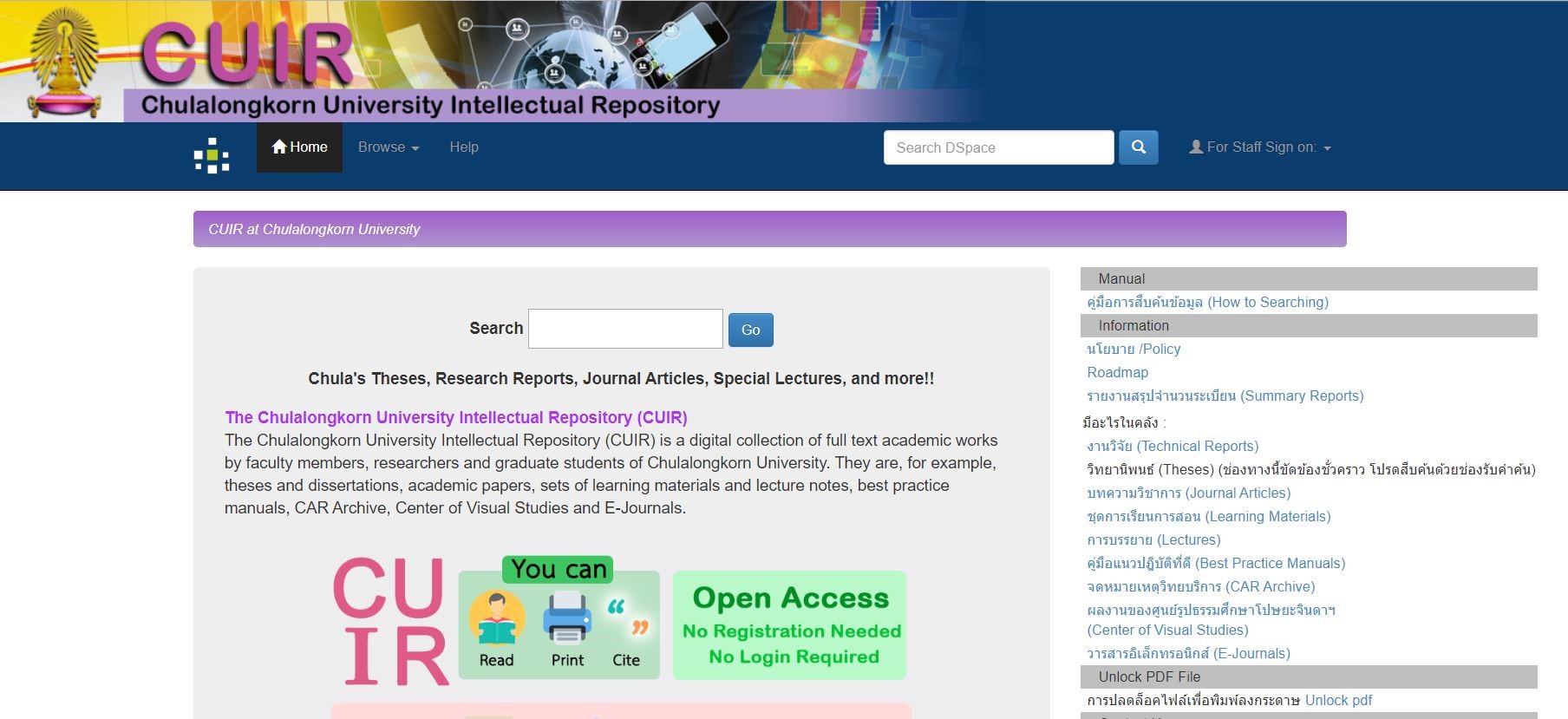Click the Open Access green banner panel
The height and width of the screenshot is (719, 1568).
(x=789, y=624)
